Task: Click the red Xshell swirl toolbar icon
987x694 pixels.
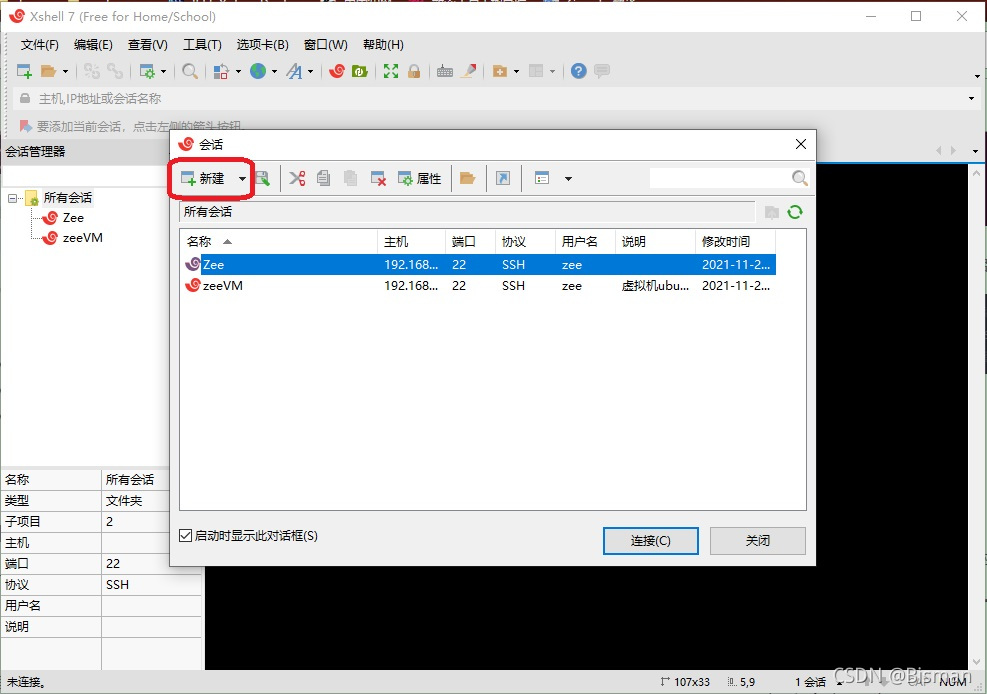Action: 337,71
